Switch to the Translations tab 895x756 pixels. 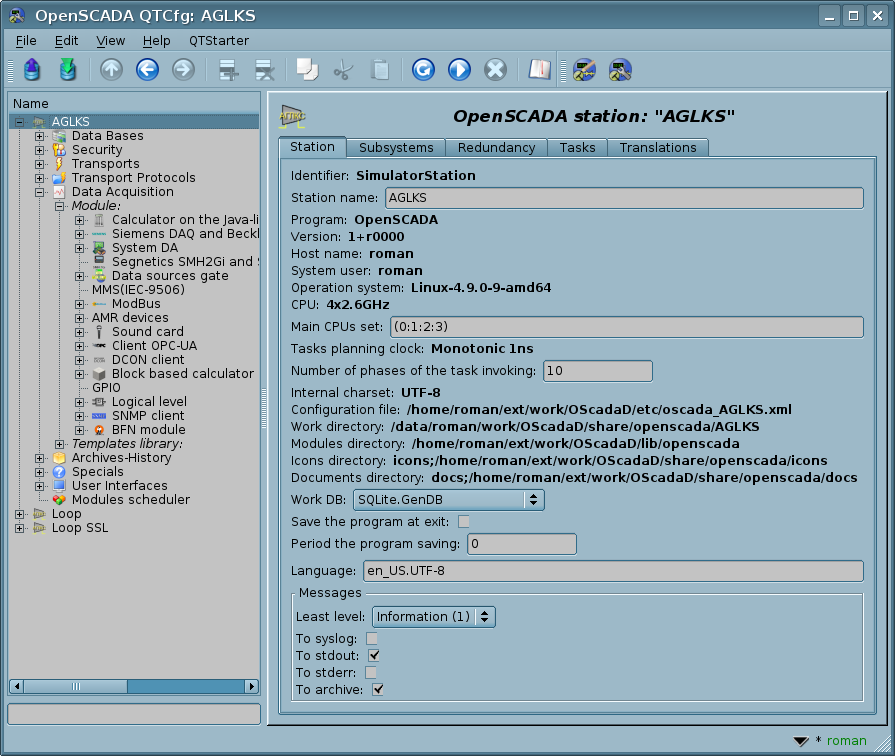point(658,147)
